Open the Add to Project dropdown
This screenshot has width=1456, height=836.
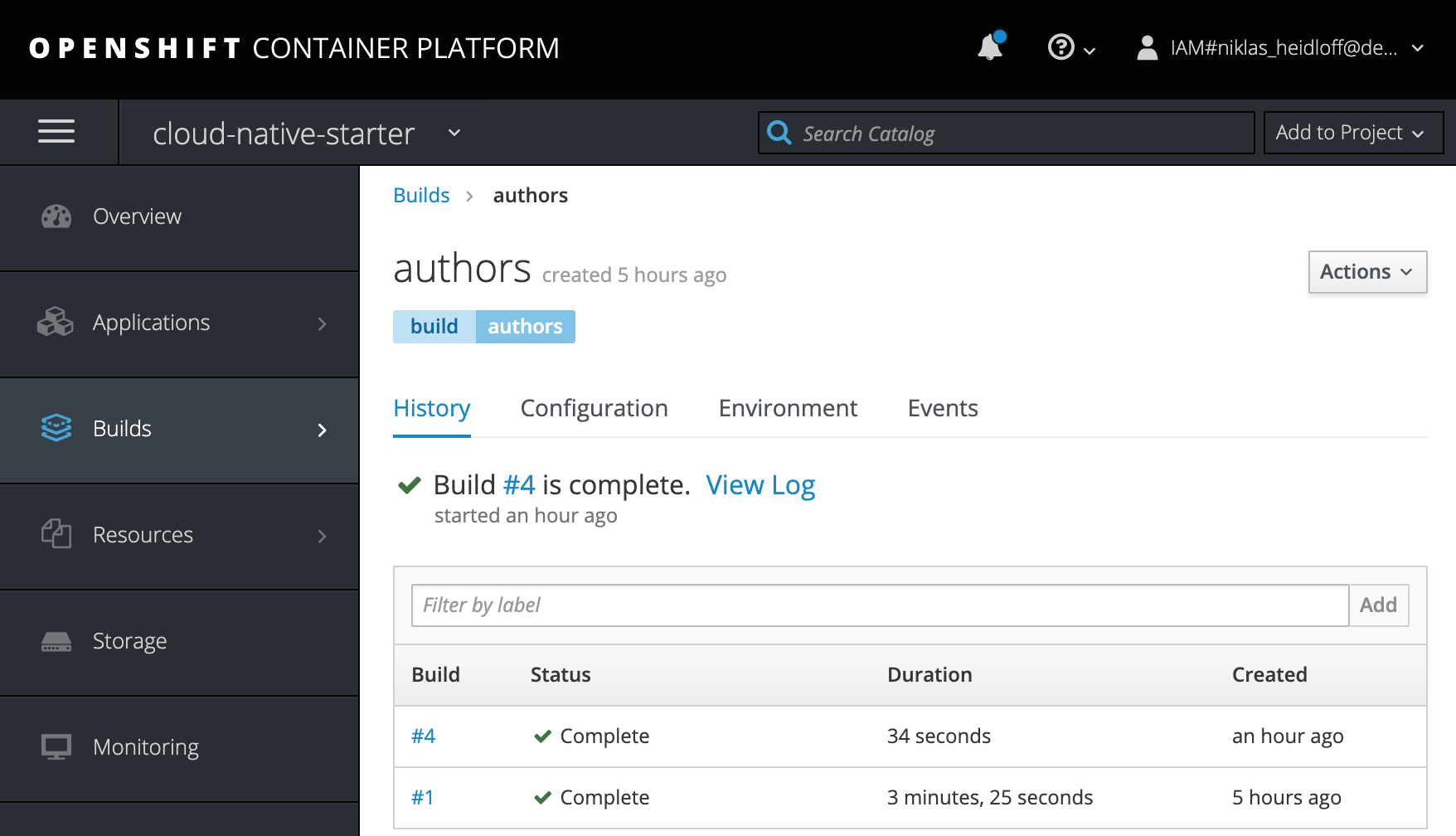(1353, 133)
